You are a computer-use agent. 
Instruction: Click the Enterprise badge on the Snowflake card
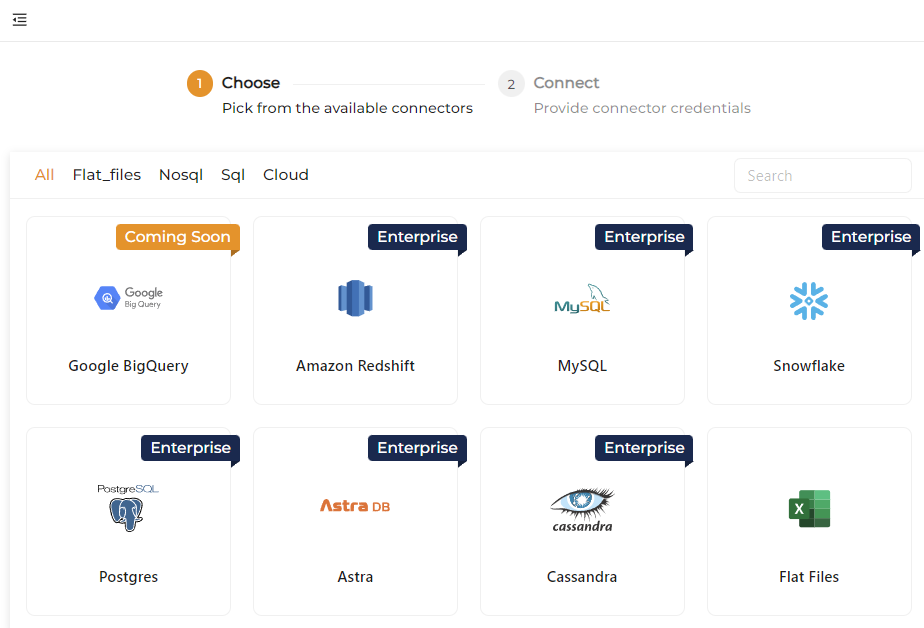pyautogui.click(x=869, y=237)
